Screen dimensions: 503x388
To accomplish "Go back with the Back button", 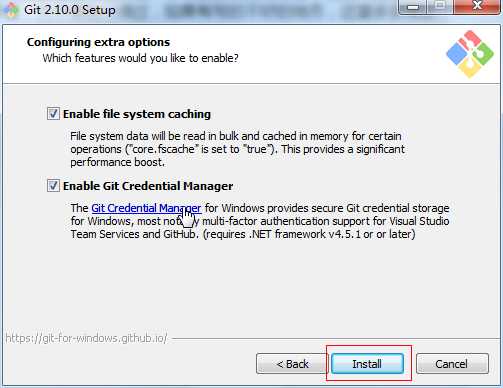I will (x=292, y=364).
